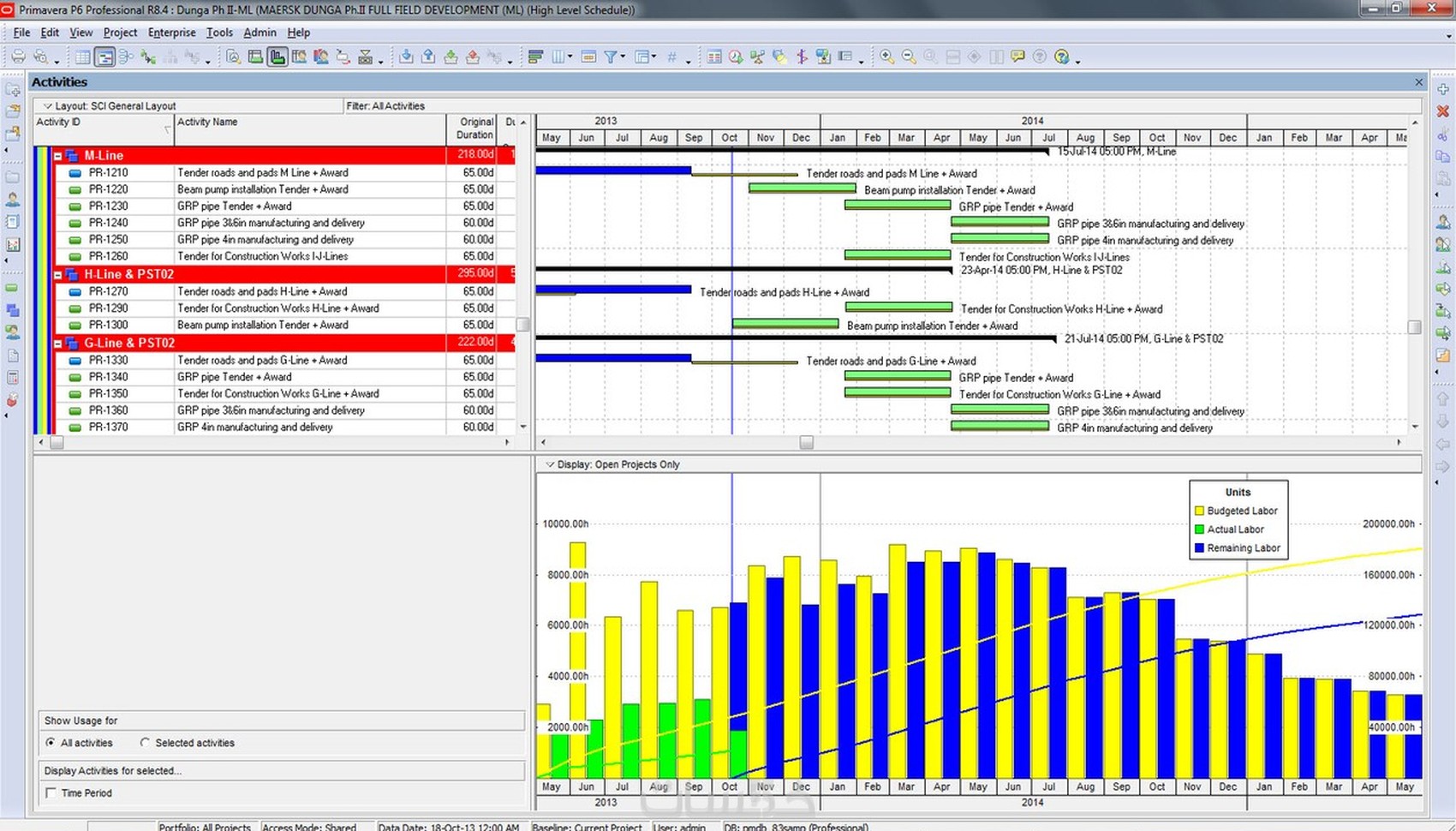Click the green PR-1220 Beam pump Gantt bar

[x=803, y=188]
